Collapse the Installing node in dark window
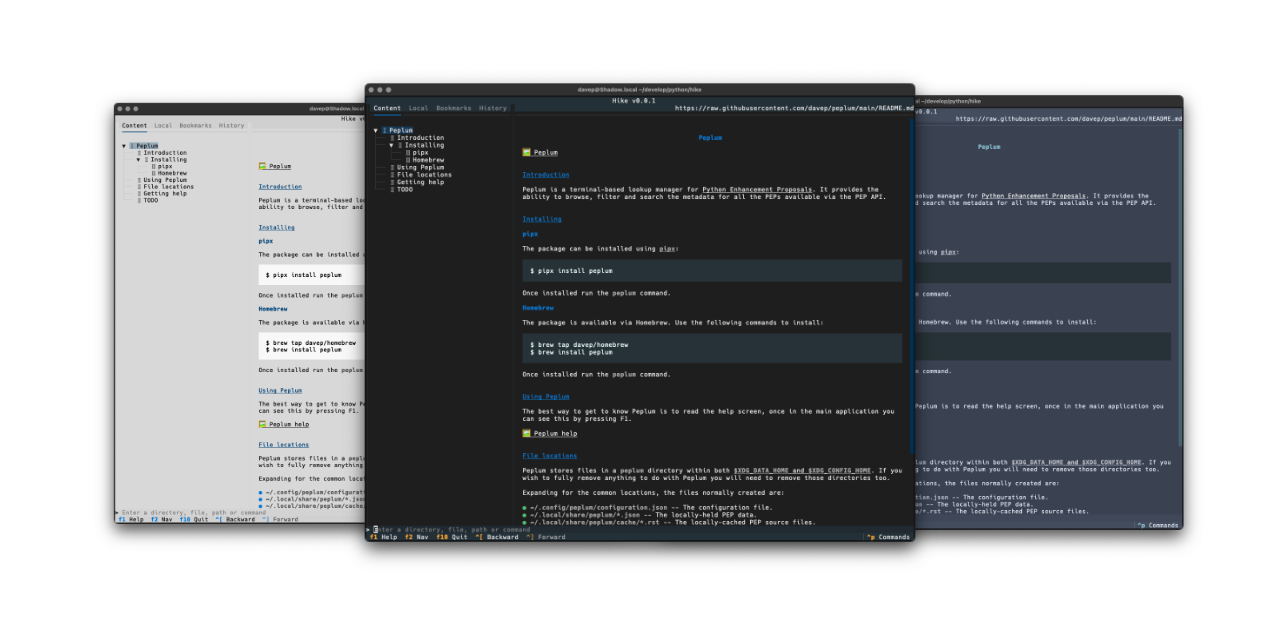 [392, 145]
